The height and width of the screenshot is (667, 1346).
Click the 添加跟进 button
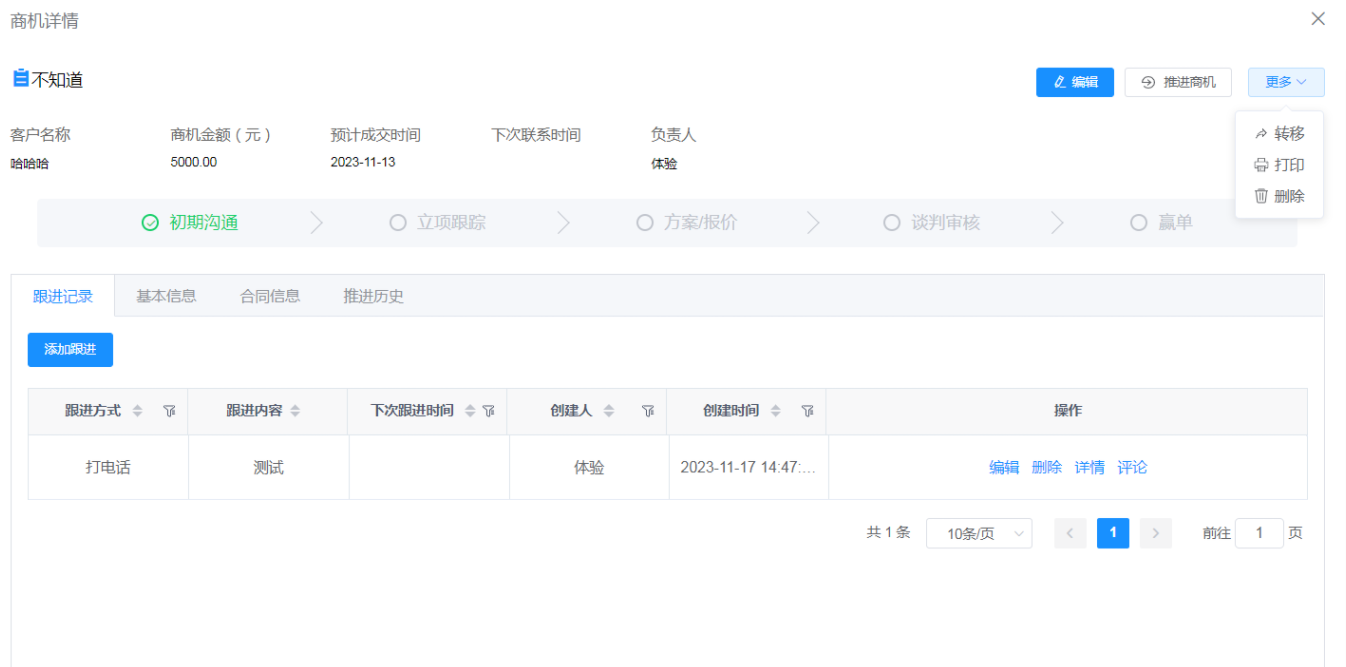(69, 350)
